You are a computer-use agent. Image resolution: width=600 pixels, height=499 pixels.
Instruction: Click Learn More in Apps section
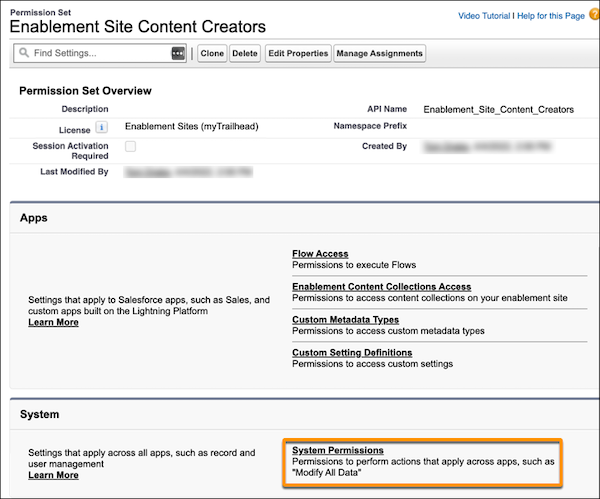point(53,322)
